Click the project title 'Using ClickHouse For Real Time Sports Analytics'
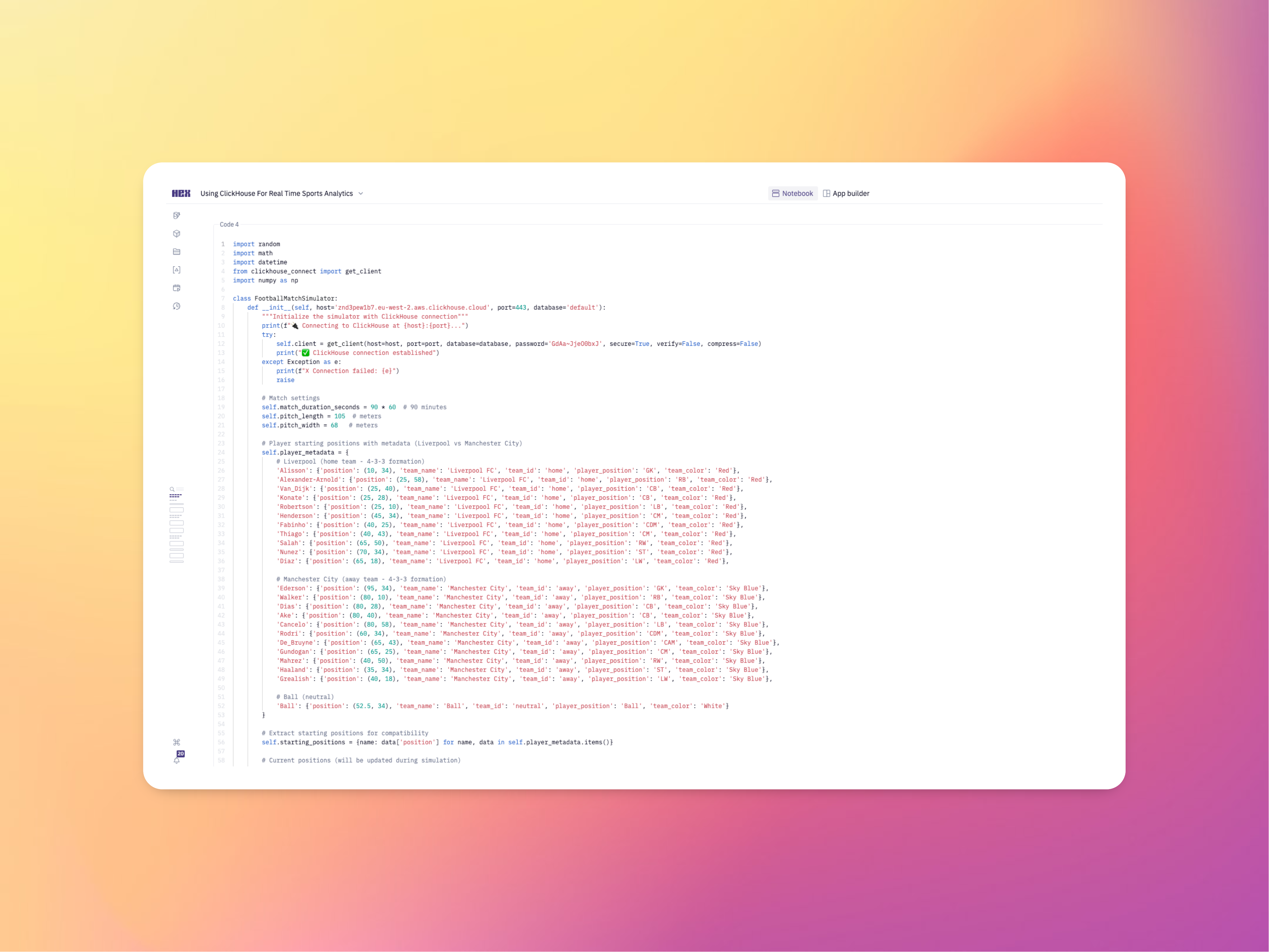This screenshot has width=1269, height=952. tap(277, 193)
